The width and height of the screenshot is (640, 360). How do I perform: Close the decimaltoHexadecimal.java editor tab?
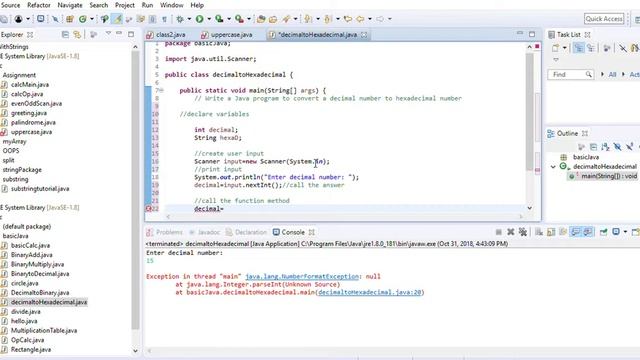point(364,35)
